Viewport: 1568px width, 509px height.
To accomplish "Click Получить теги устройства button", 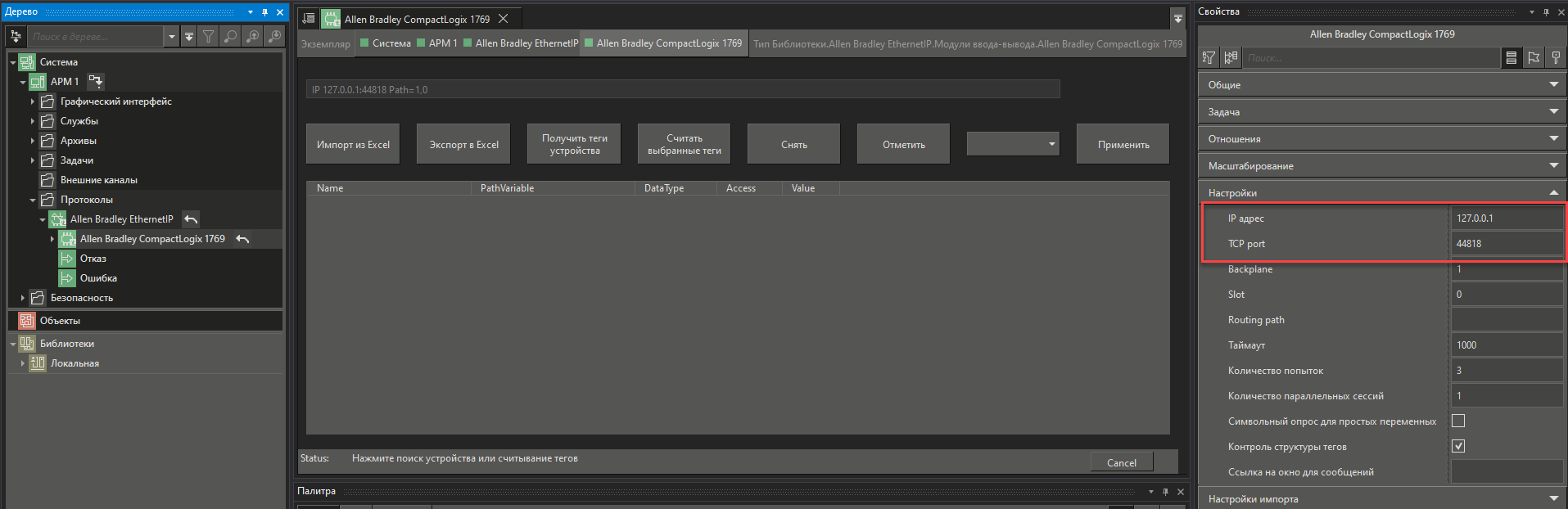I will coord(574,144).
